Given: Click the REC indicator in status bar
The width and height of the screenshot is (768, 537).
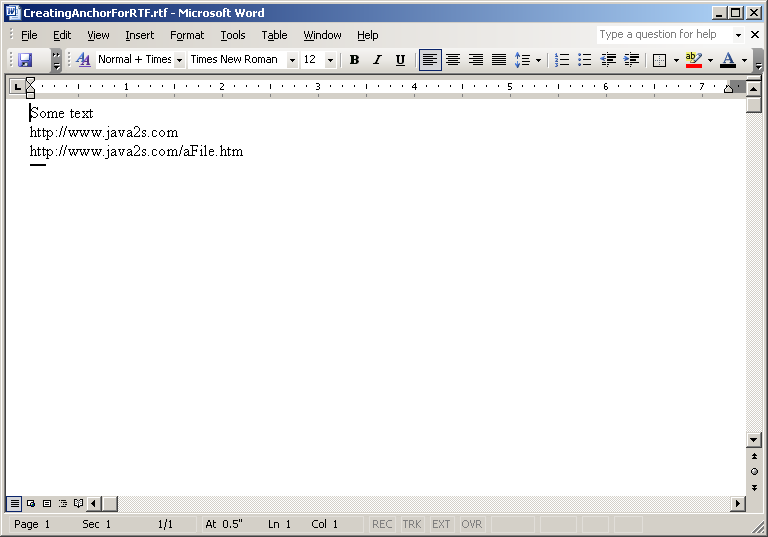Looking at the screenshot, I should (x=382, y=524).
